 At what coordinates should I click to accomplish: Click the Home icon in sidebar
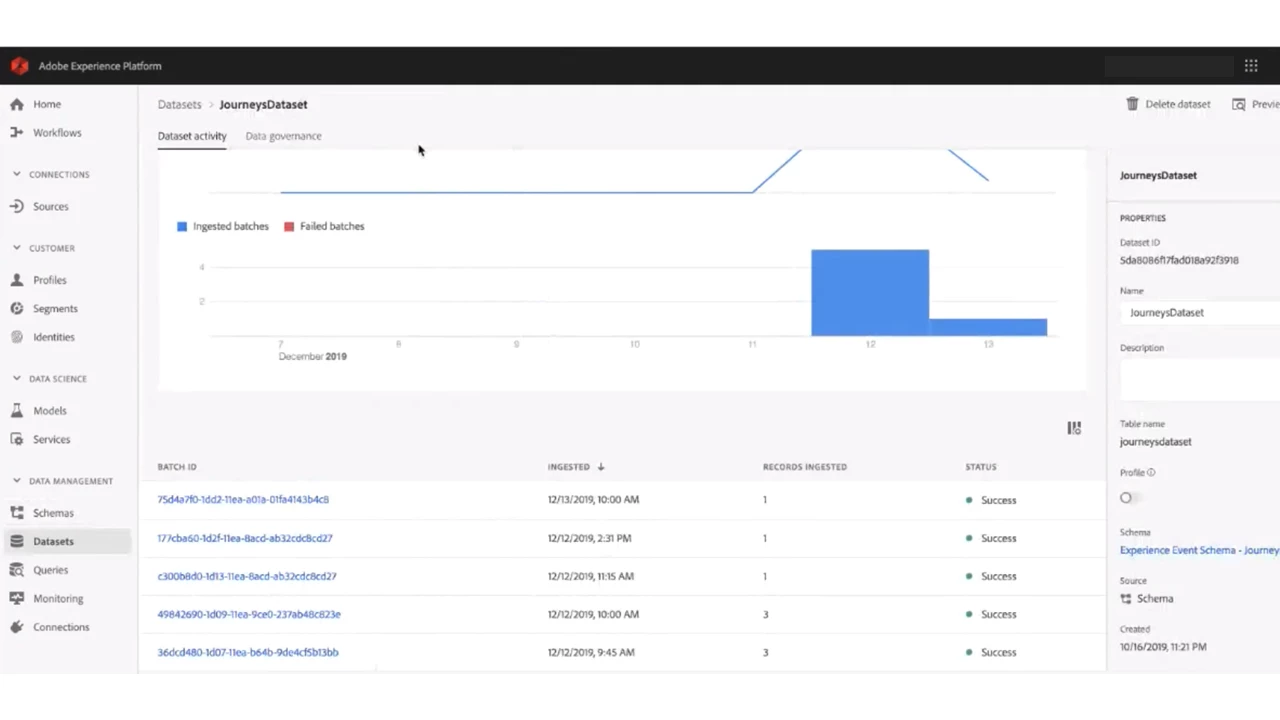pos(17,104)
